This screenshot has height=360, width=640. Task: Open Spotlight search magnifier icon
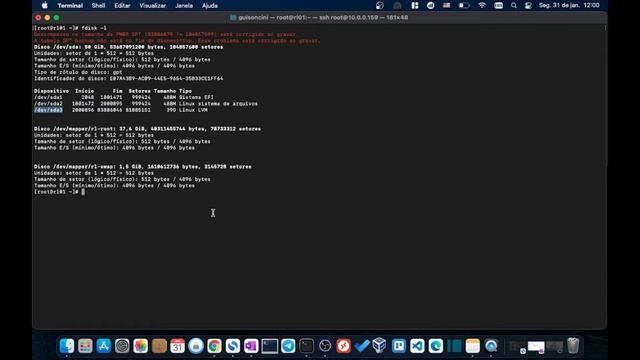tap(514, 6)
